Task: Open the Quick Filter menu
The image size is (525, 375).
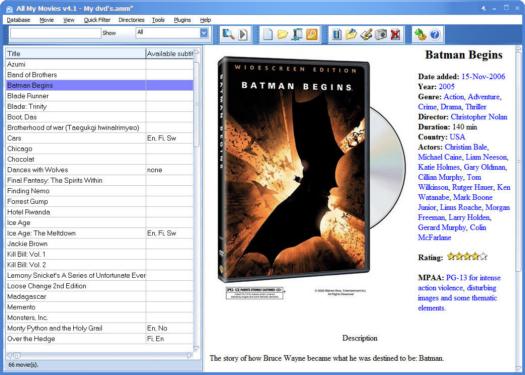Action: coord(97,20)
